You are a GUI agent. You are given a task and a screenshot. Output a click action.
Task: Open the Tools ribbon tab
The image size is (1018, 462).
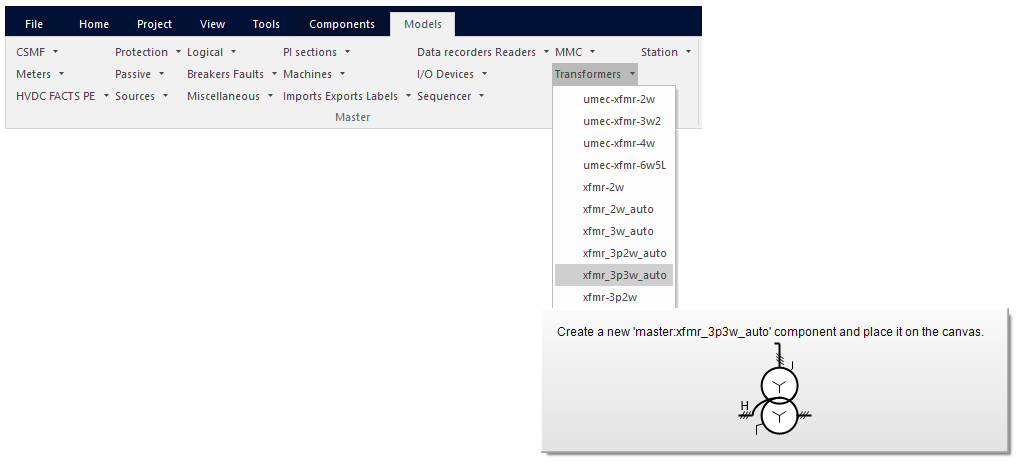click(x=266, y=24)
